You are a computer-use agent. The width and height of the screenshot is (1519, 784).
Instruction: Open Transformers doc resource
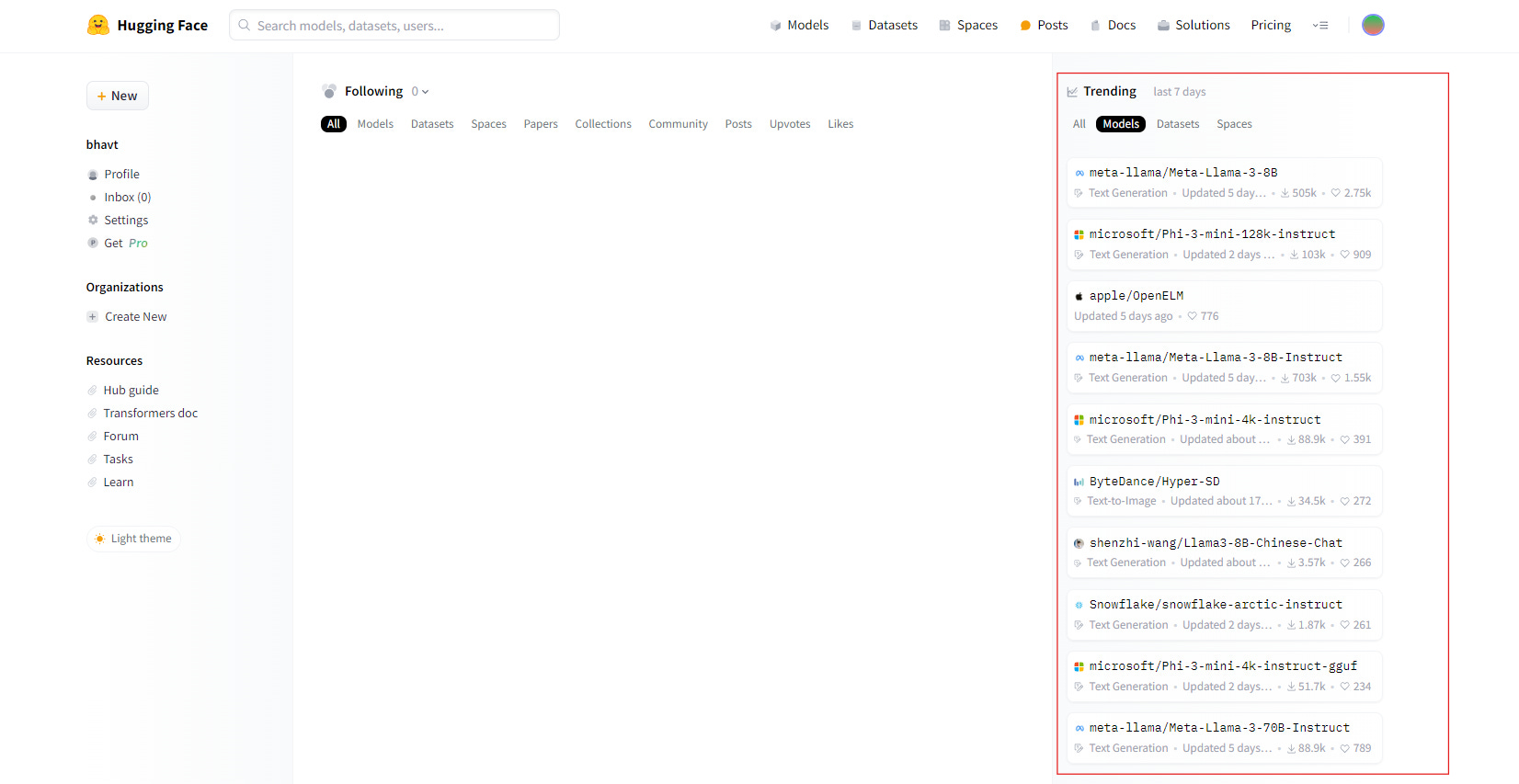pyautogui.click(x=143, y=414)
